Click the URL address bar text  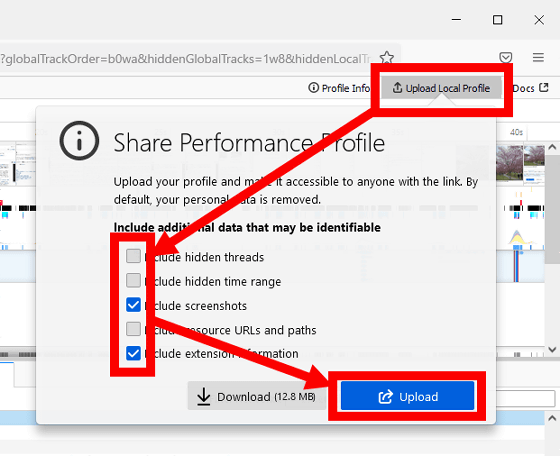pyautogui.click(x=186, y=59)
